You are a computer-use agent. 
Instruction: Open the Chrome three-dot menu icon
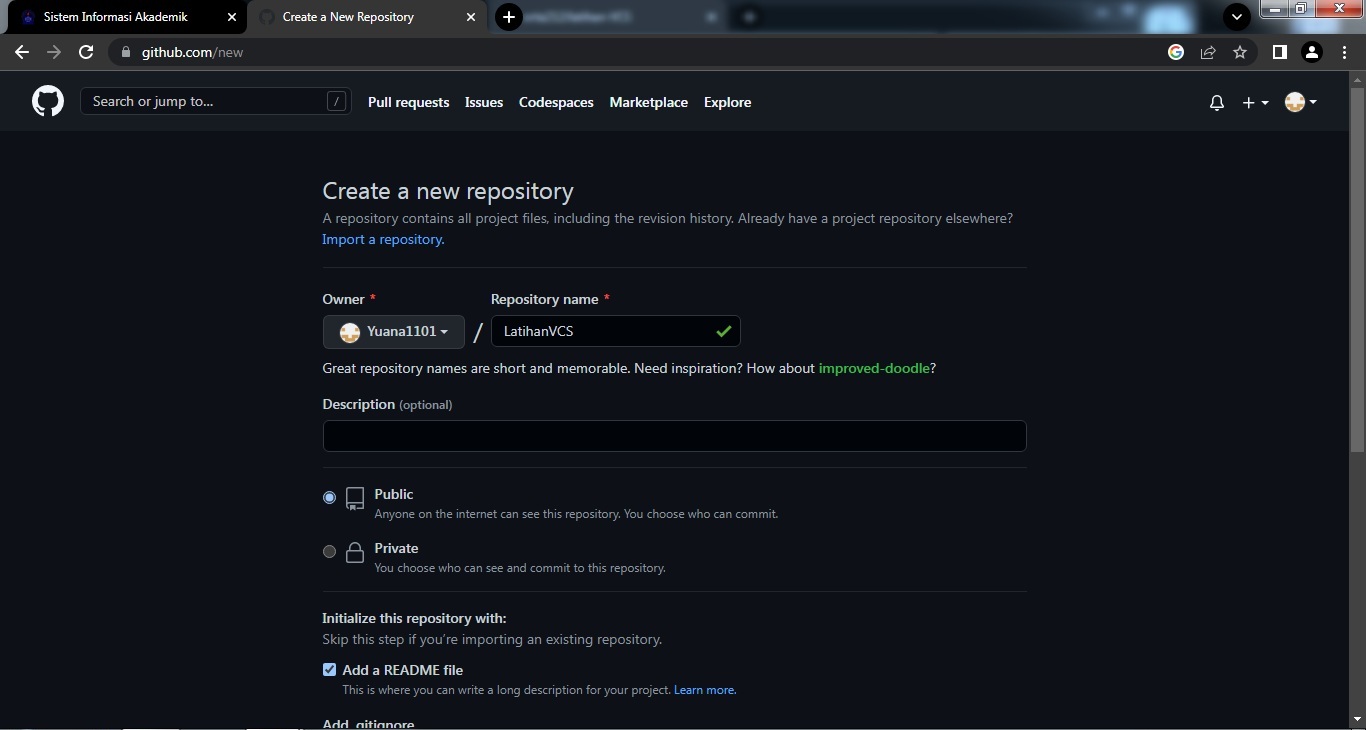pyautogui.click(x=1346, y=52)
